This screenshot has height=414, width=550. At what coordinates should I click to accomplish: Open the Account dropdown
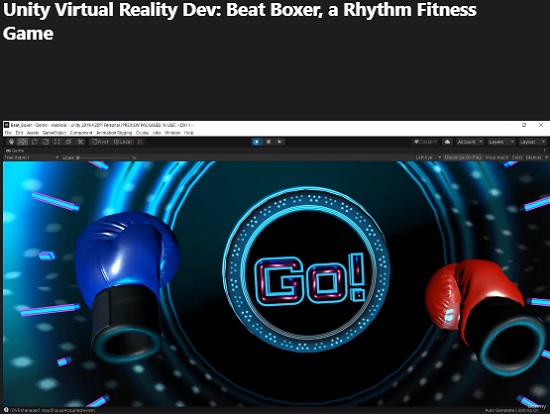[470, 142]
